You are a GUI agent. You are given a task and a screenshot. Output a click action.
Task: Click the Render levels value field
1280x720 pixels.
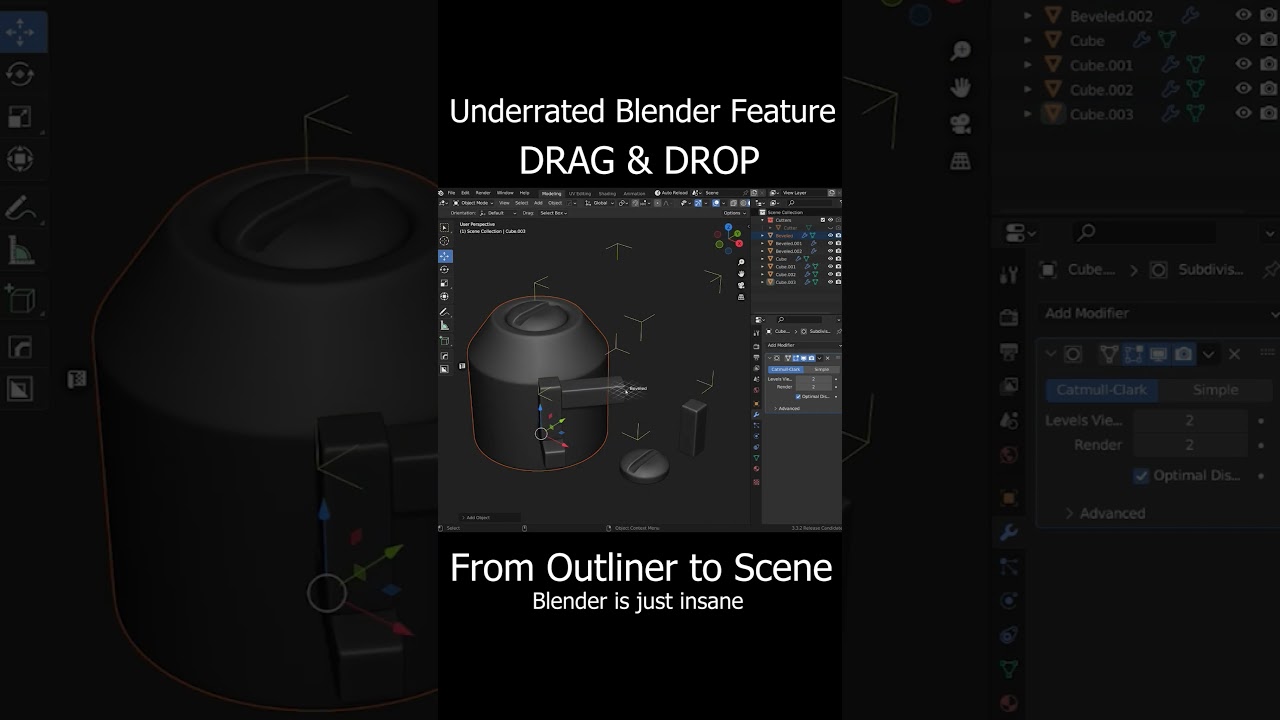(814, 387)
